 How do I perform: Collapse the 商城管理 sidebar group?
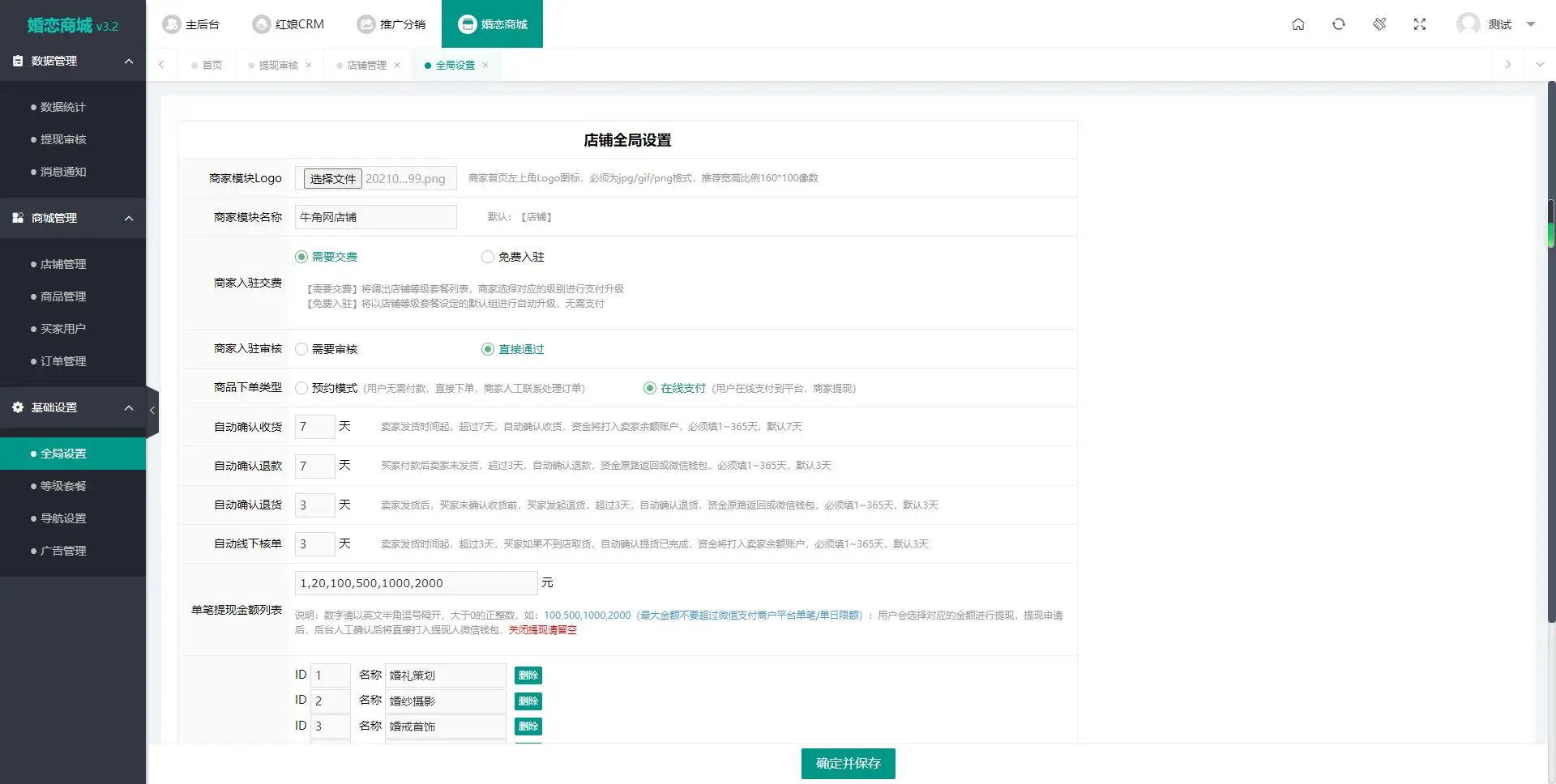(x=129, y=217)
